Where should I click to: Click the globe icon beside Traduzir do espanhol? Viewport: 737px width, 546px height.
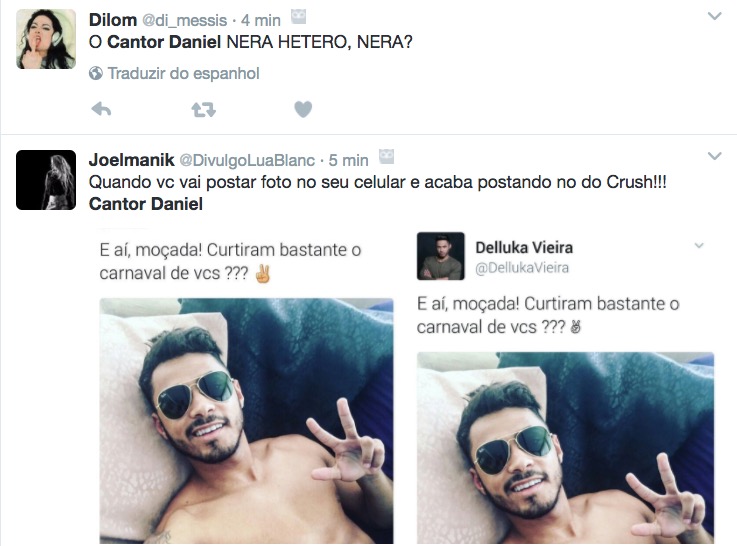click(x=96, y=73)
